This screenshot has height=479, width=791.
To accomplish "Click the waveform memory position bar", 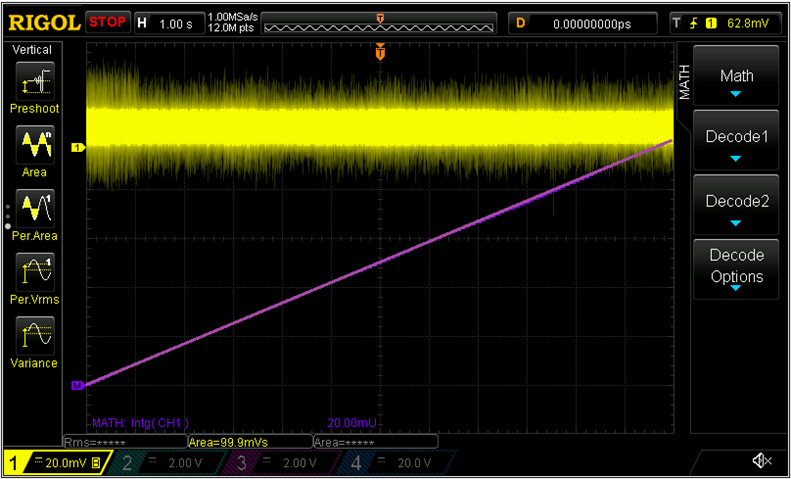I will click(x=379, y=22).
